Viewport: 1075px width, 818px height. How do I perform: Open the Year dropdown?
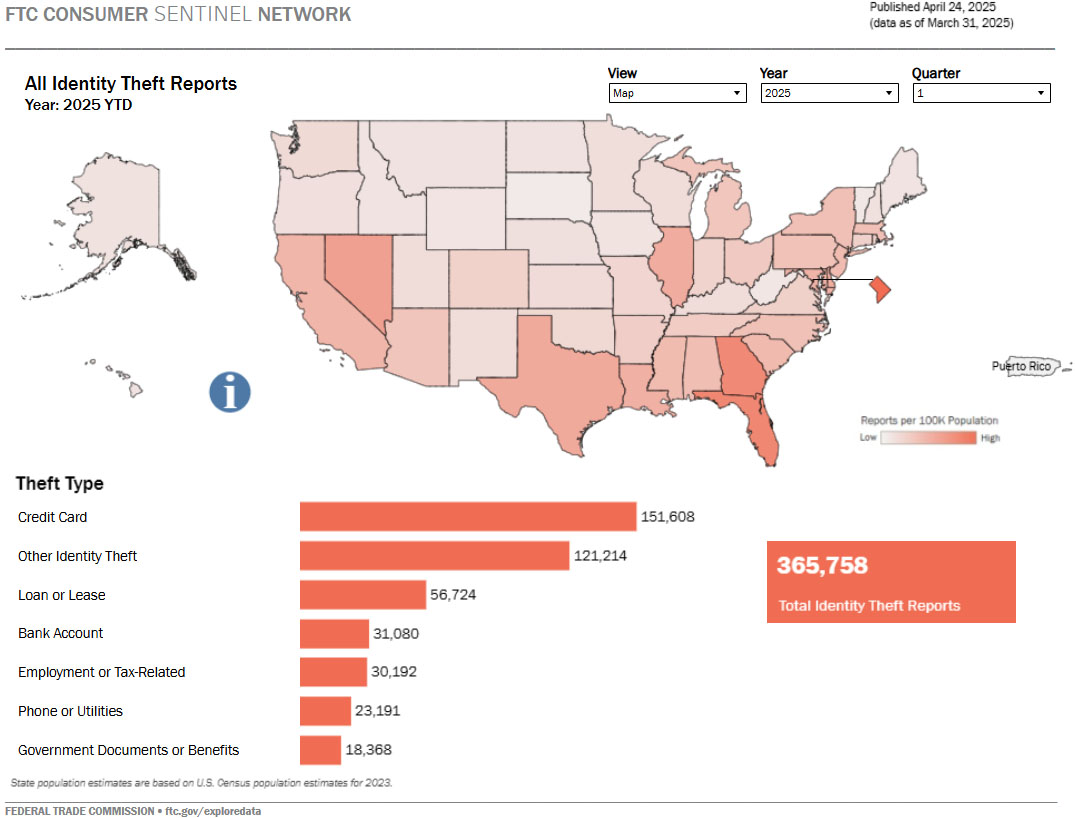coord(829,92)
